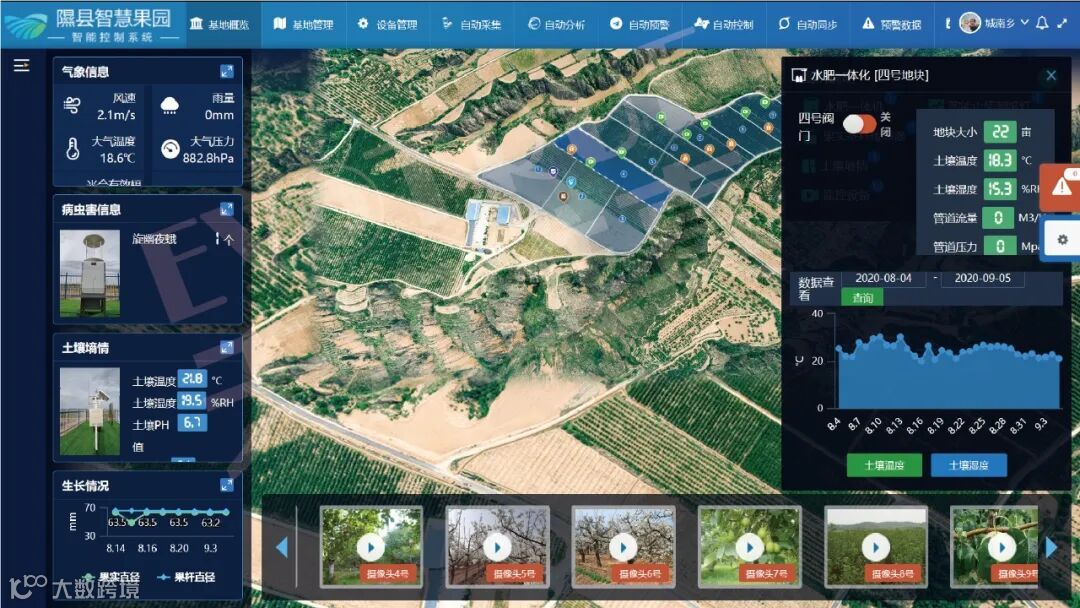1080x608 pixels.
Task: Click the 旋幽夜蛾 pest entry
Action: tap(154, 239)
